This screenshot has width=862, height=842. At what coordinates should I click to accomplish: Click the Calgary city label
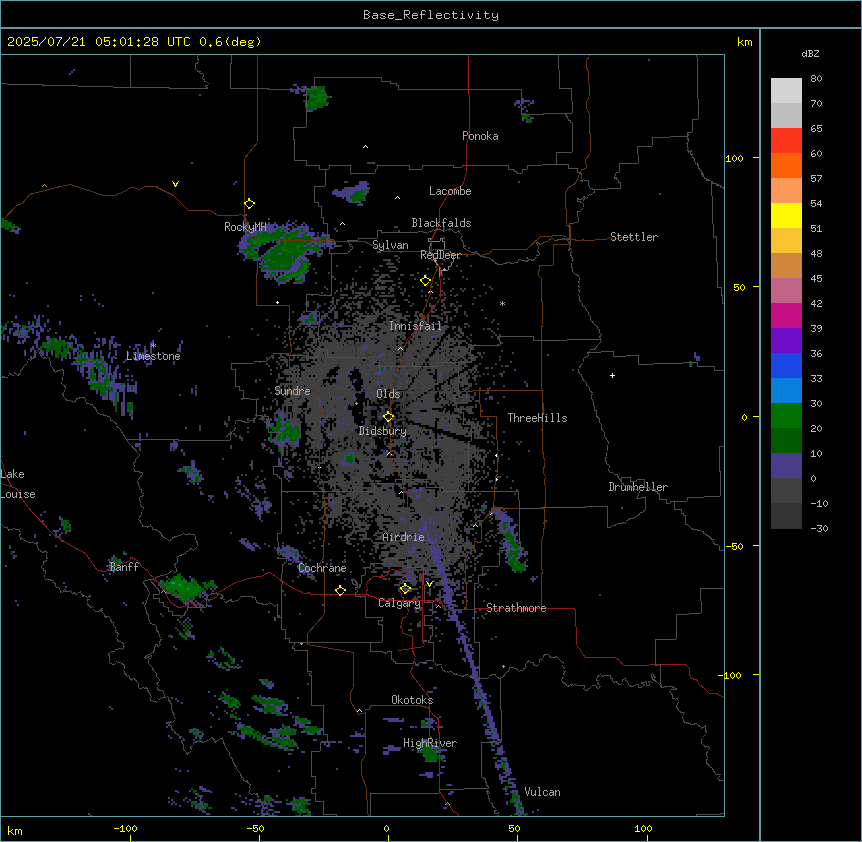pos(399,603)
